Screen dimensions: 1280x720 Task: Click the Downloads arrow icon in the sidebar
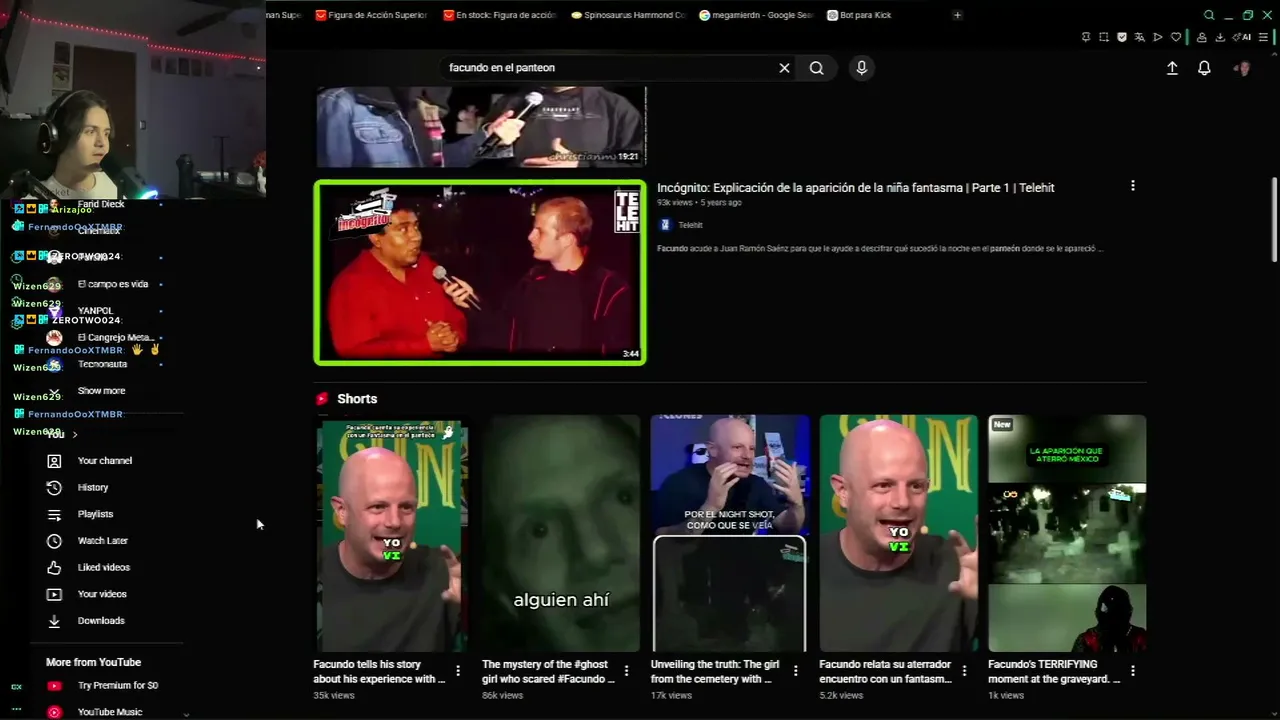[x=55, y=621]
